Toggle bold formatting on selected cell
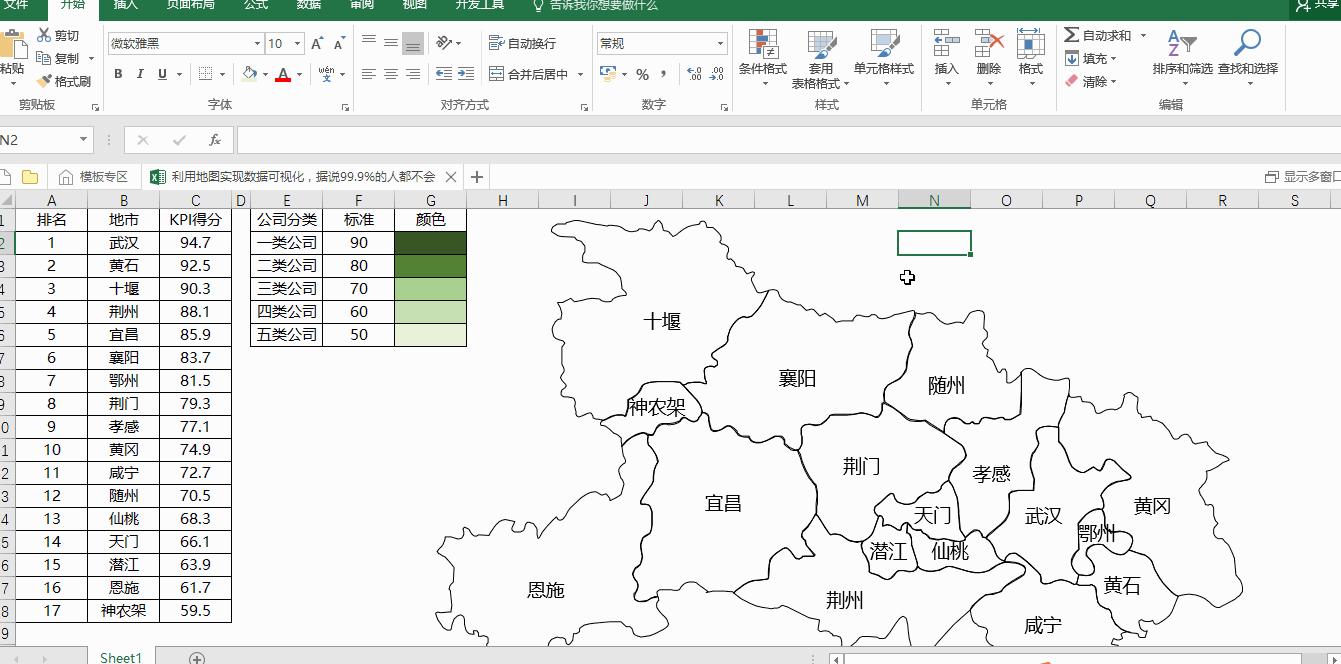 pyautogui.click(x=117, y=74)
